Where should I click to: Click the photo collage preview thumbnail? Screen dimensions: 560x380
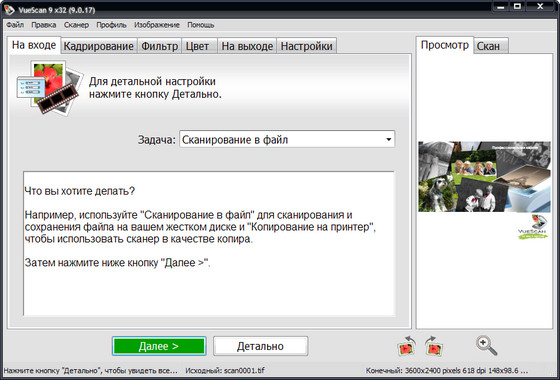[x=484, y=176]
